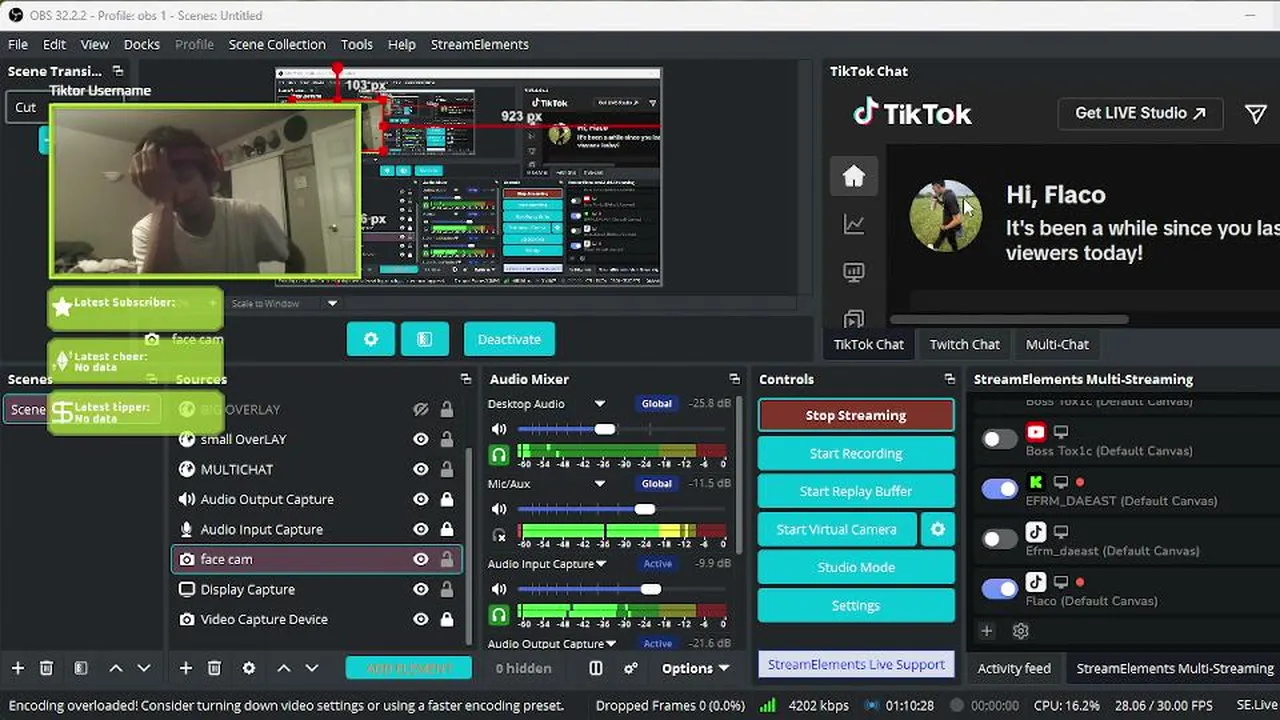Click the Deactivate button

pos(509,339)
